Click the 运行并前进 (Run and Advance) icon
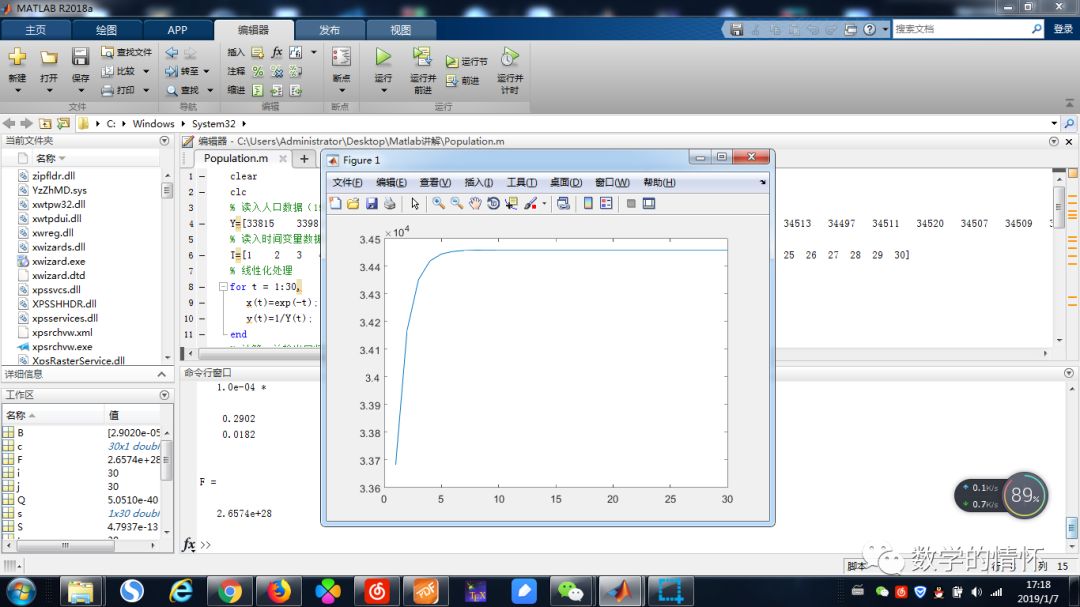1080x607 pixels. pos(422,56)
